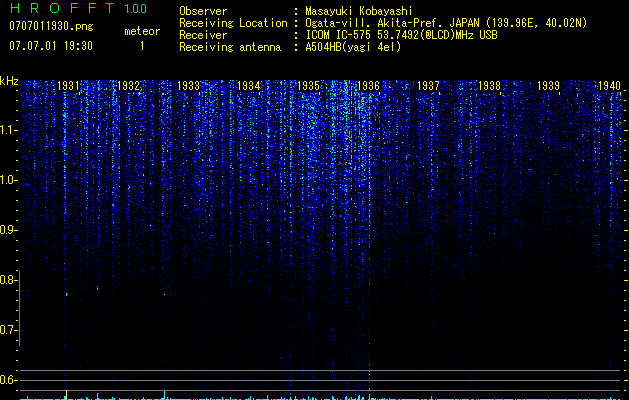Click the 0.6 kHz axis label

8,380
